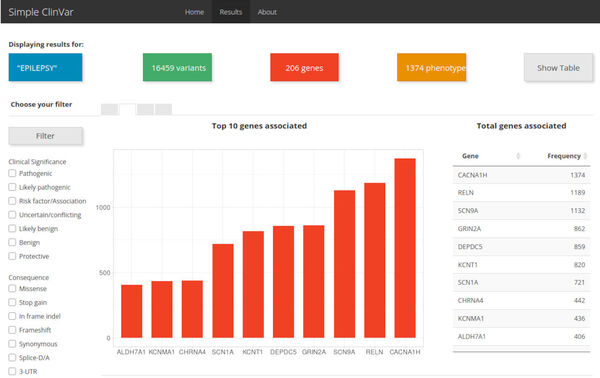The width and height of the screenshot is (600, 378).
Task: Check the Missense consequence option
Action: (x=12, y=288)
